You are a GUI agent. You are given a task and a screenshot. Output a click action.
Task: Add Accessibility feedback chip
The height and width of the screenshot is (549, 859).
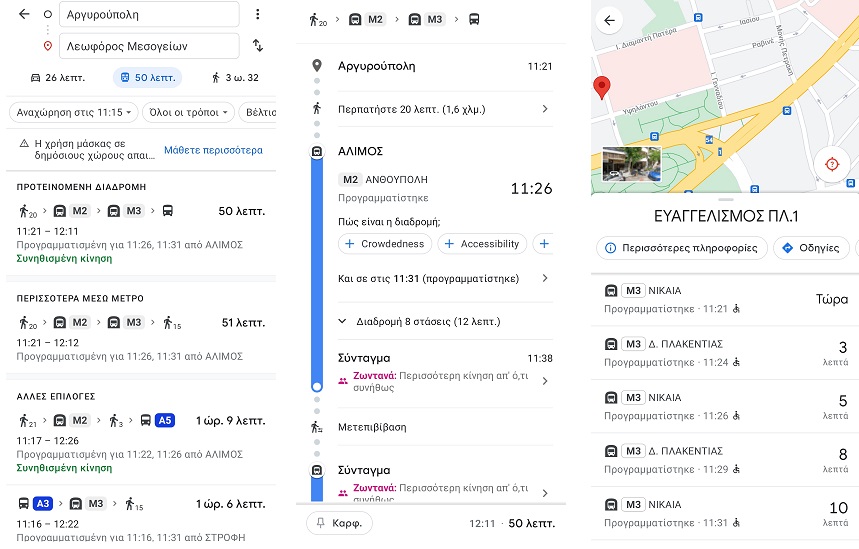point(482,244)
